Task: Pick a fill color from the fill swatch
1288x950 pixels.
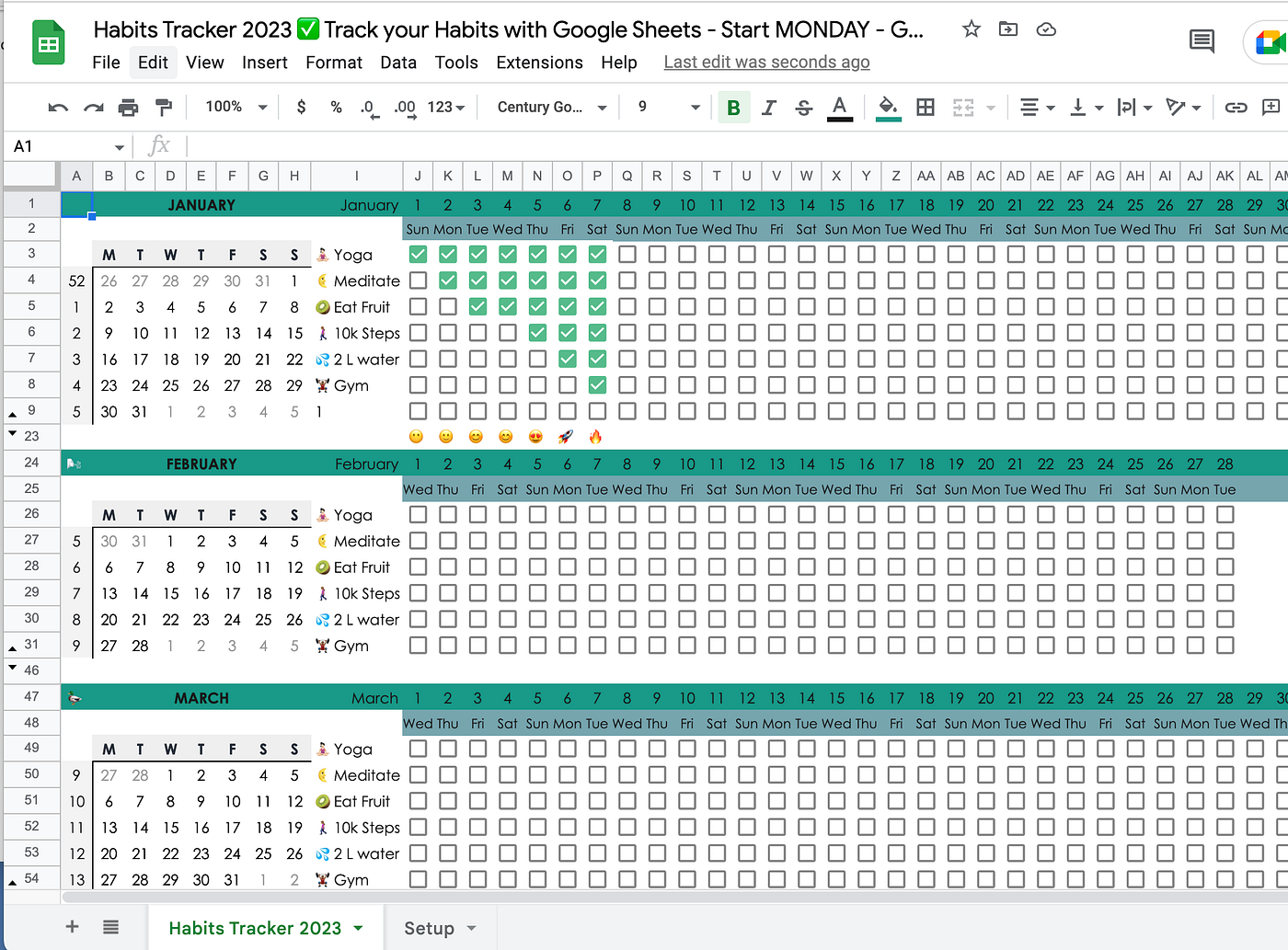Action: coord(887,107)
